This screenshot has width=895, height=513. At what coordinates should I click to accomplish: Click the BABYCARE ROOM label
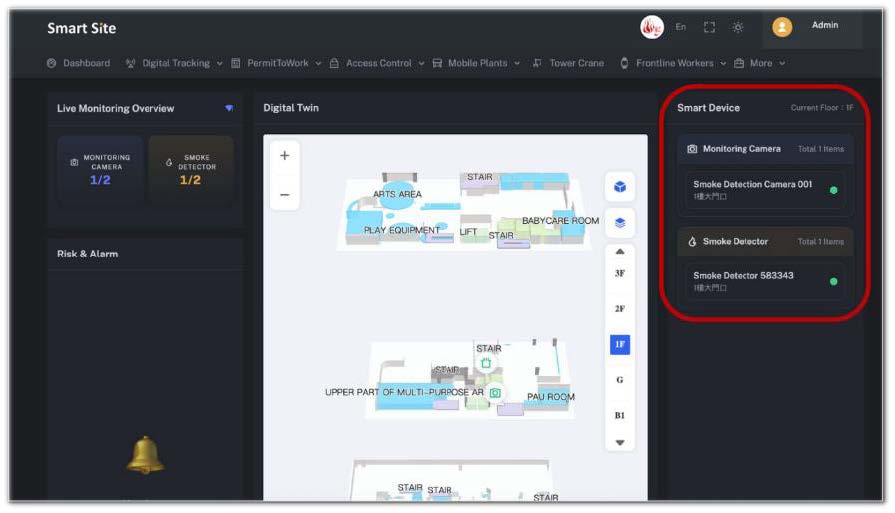pos(561,221)
